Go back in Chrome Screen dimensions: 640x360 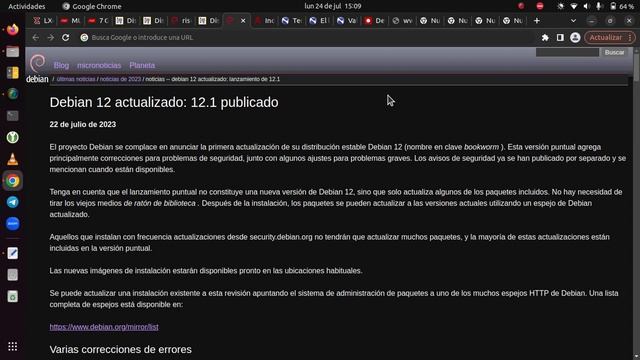[x=36, y=38]
